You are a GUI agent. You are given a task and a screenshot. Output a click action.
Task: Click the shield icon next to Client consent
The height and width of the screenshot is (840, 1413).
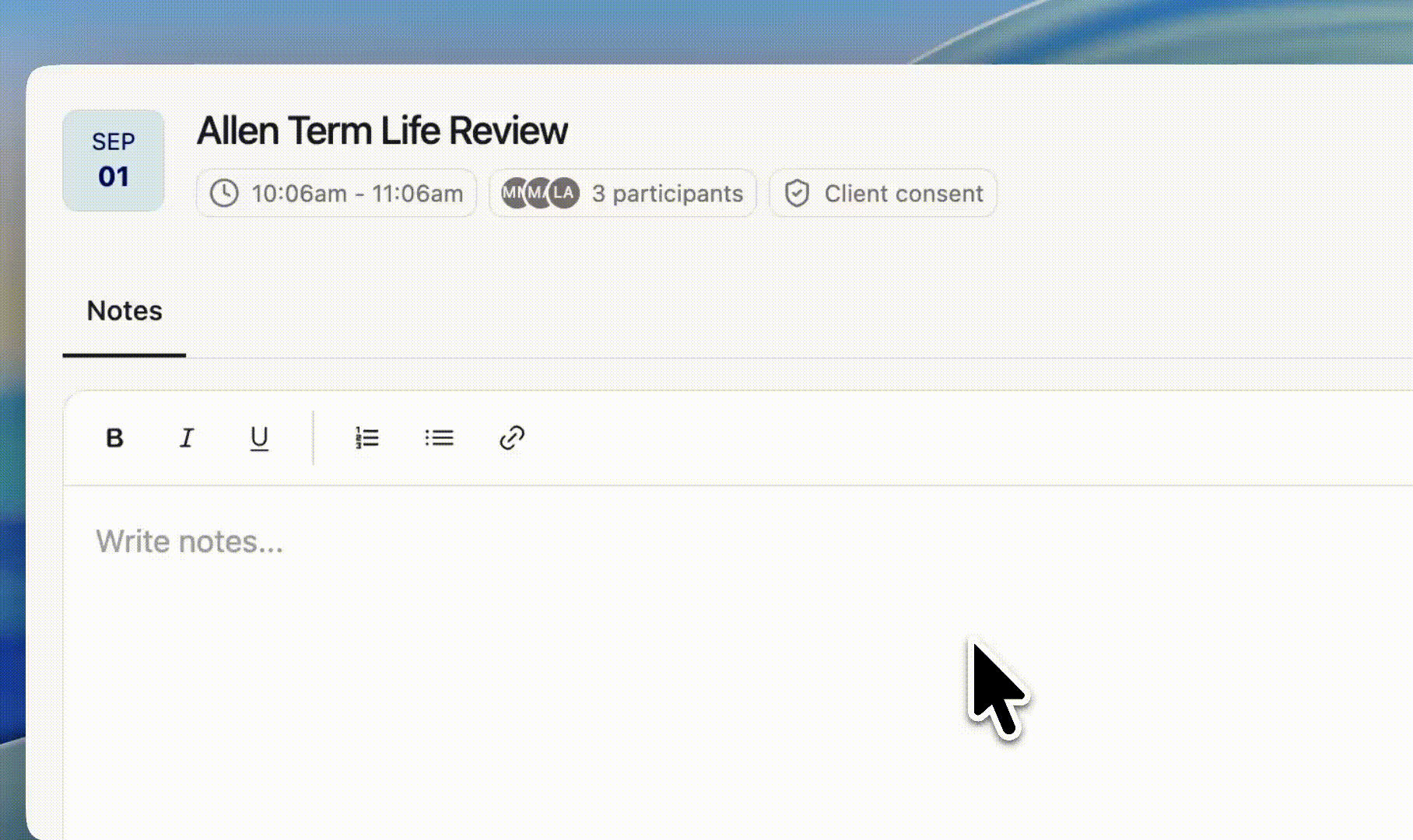[797, 193]
